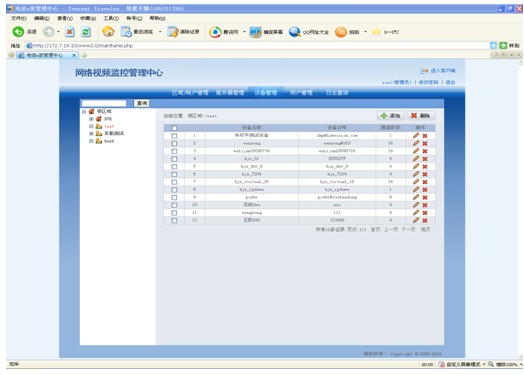Image resolution: width=524 pixels, height=375 pixels.
Task: Tick the checkbox for row 11
Action: tap(174, 213)
